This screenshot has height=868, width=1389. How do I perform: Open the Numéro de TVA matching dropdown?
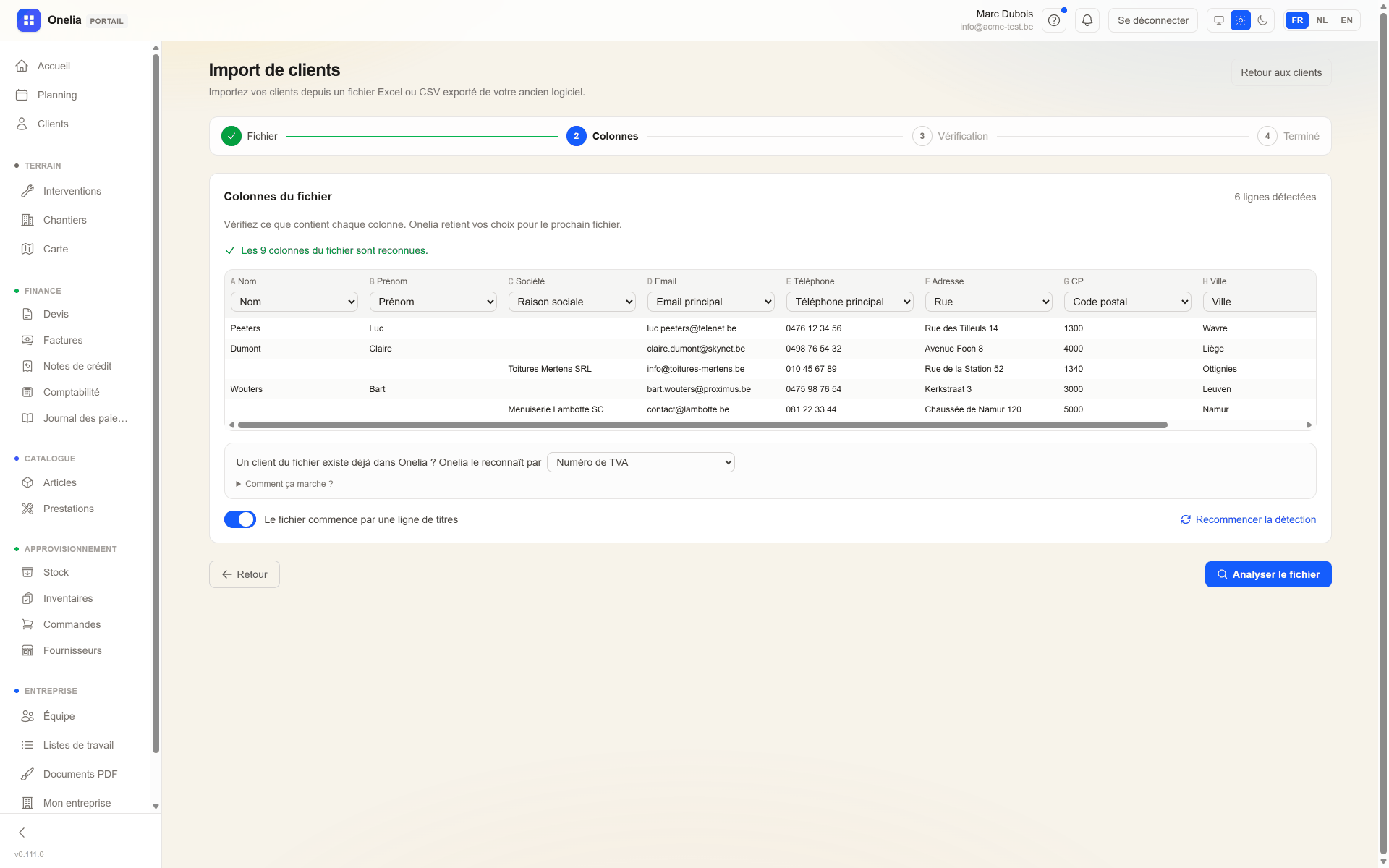click(641, 462)
